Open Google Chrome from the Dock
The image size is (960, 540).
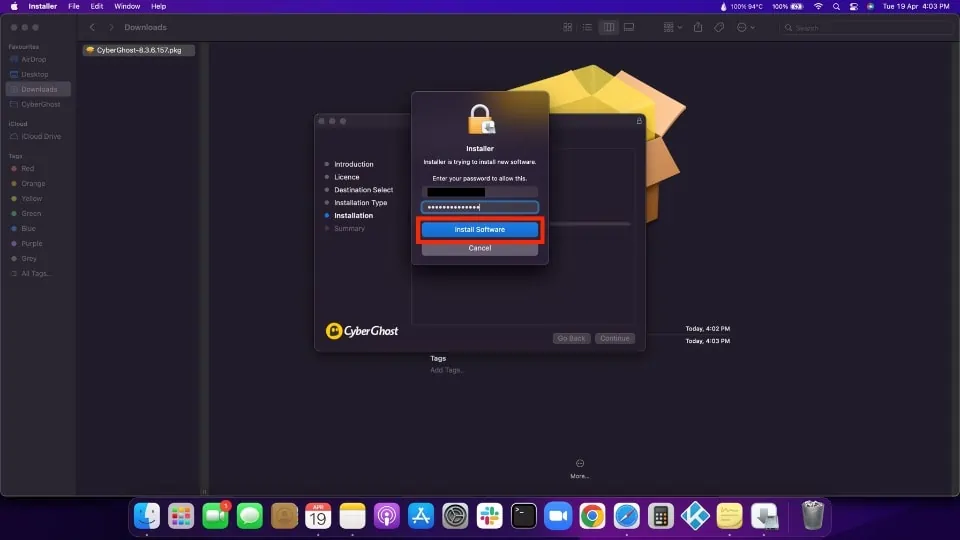pyautogui.click(x=593, y=516)
